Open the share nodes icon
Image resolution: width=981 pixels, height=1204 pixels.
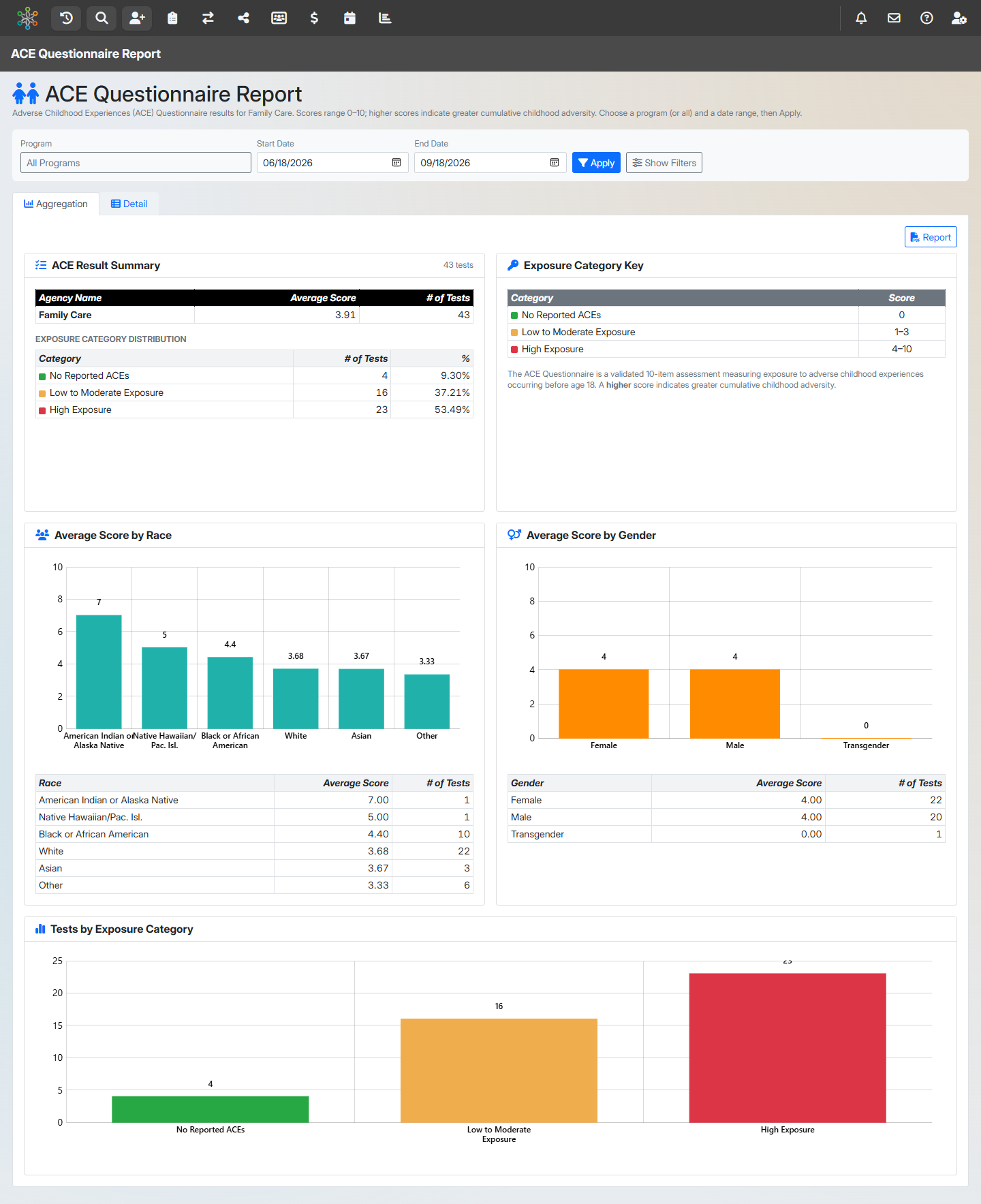point(243,18)
